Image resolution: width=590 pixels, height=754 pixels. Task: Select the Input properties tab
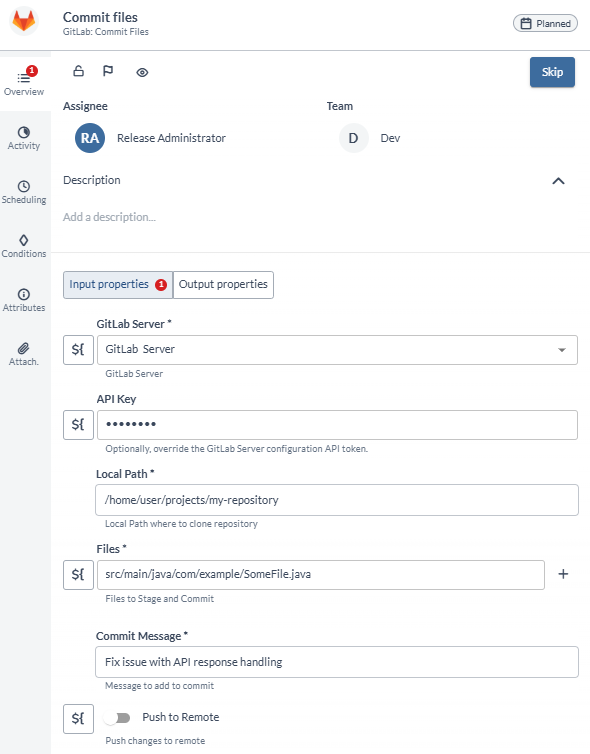[118, 285]
